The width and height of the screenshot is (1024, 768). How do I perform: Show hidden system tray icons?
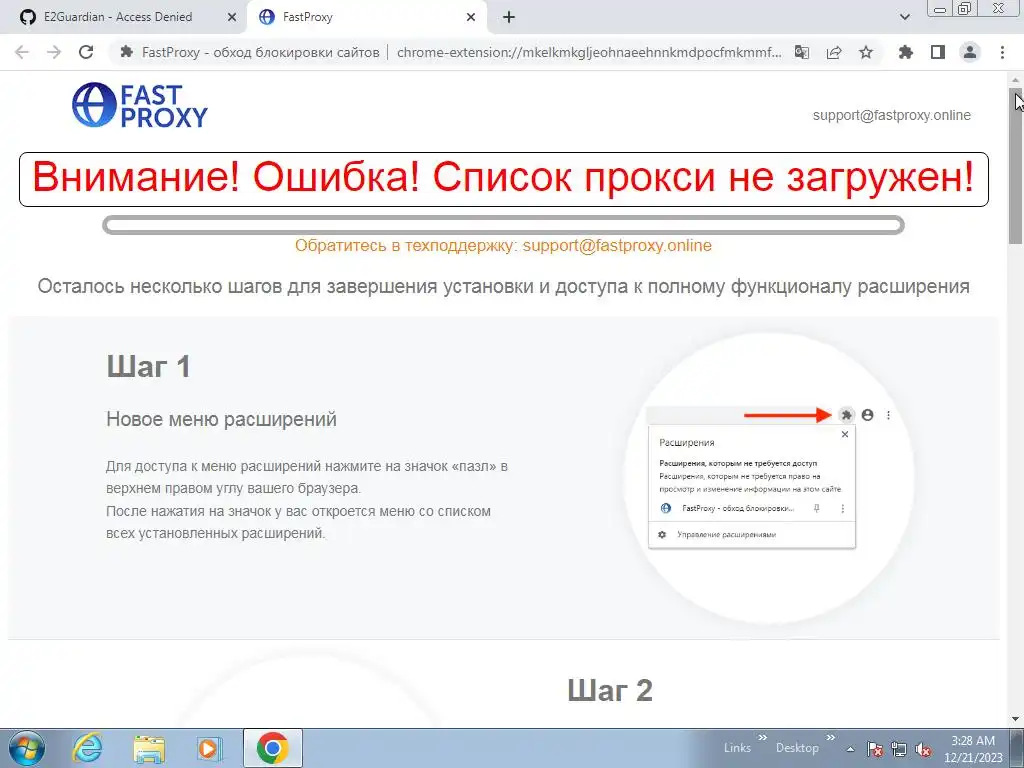(x=850, y=750)
